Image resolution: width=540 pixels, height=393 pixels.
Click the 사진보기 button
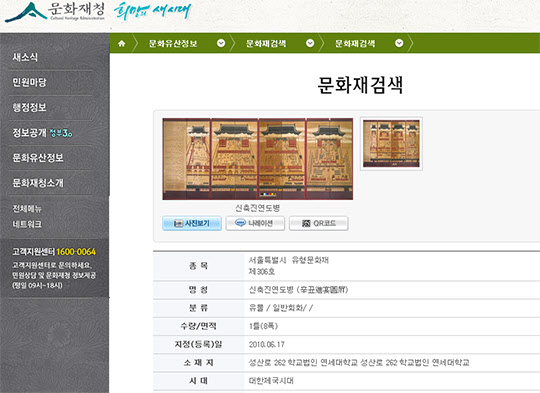coord(192,223)
